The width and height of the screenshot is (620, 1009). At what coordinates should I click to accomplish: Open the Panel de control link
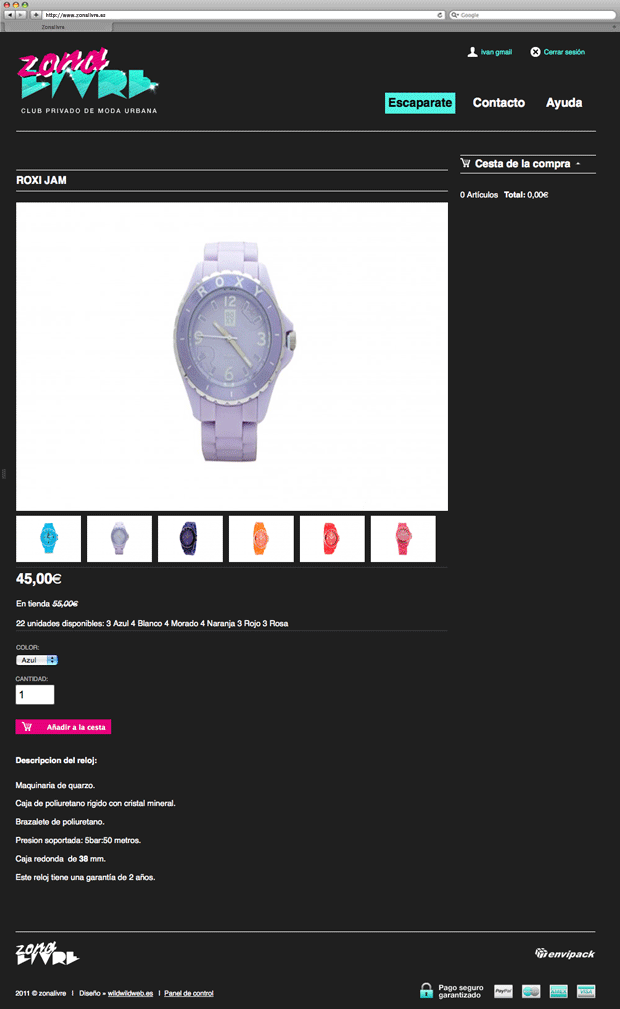(189, 993)
